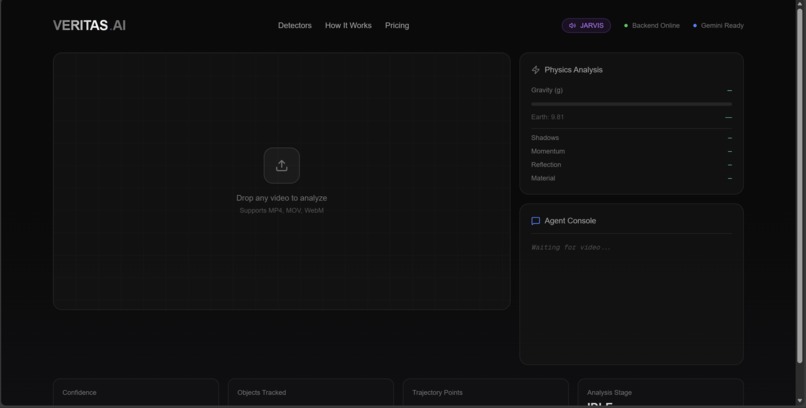Click 'Supports MP4, MOV, WebM' text
Viewport: 806px width, 408px height.
click(282, 211)
